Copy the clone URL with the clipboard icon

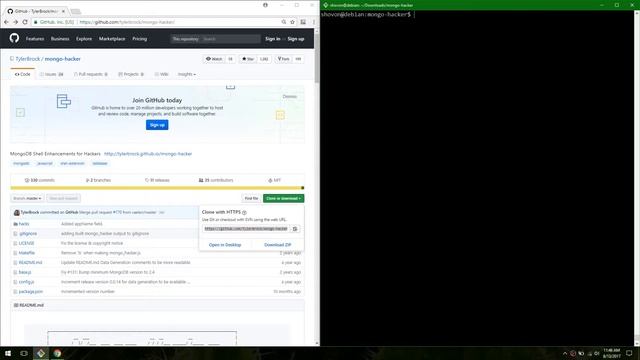coord(295,229)
